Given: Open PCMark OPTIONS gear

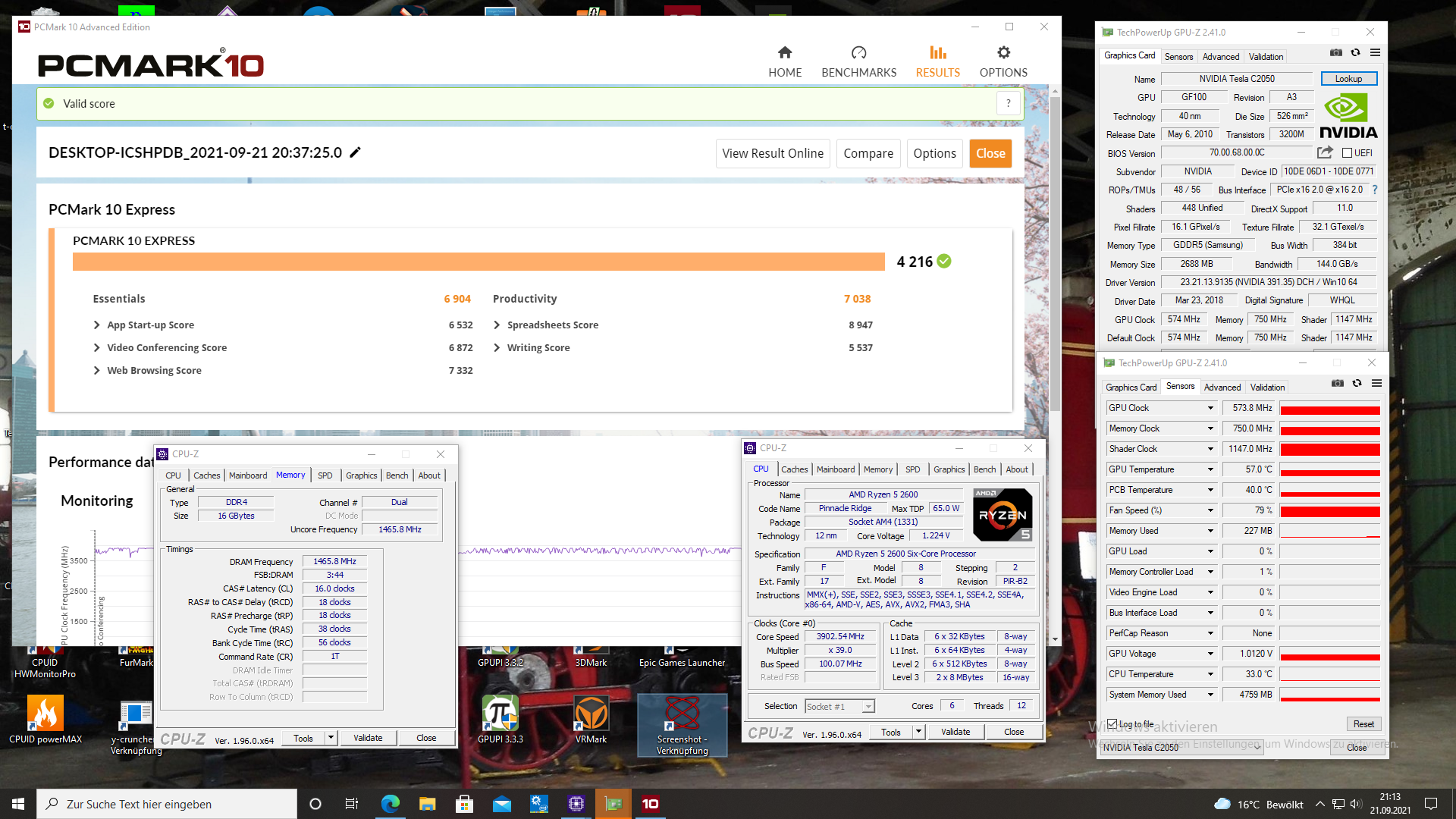Looking at the screenshot, I should pos(1003,52).
